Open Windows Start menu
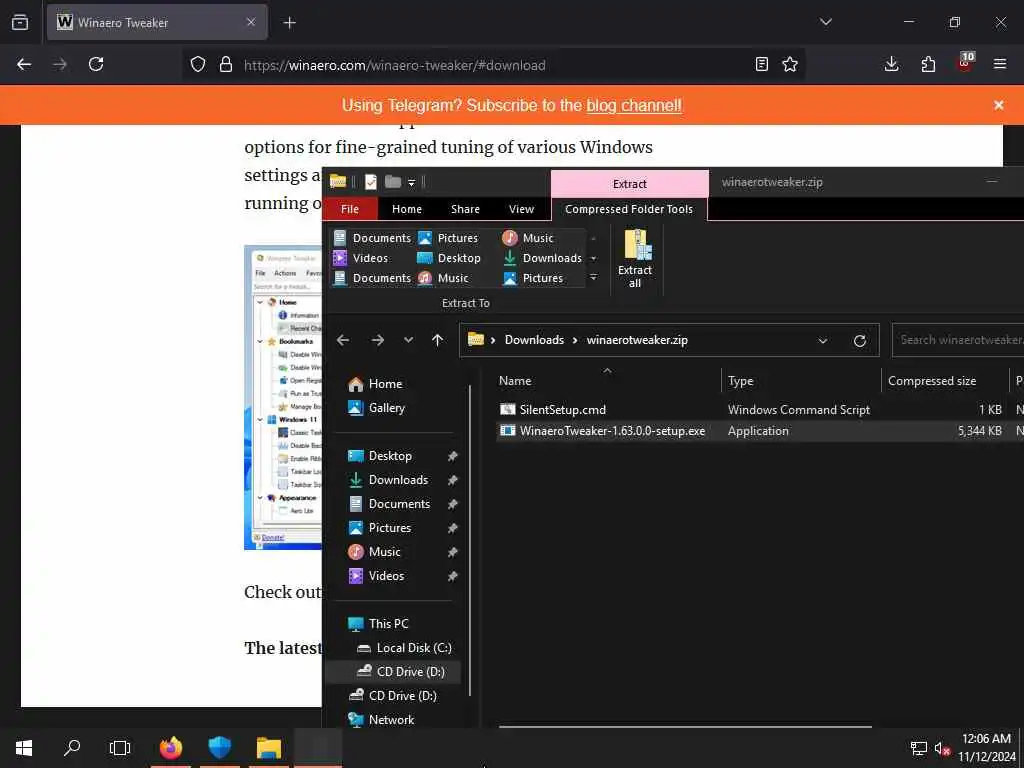Screen dimensions: 1024x768 tap(24, 747)
